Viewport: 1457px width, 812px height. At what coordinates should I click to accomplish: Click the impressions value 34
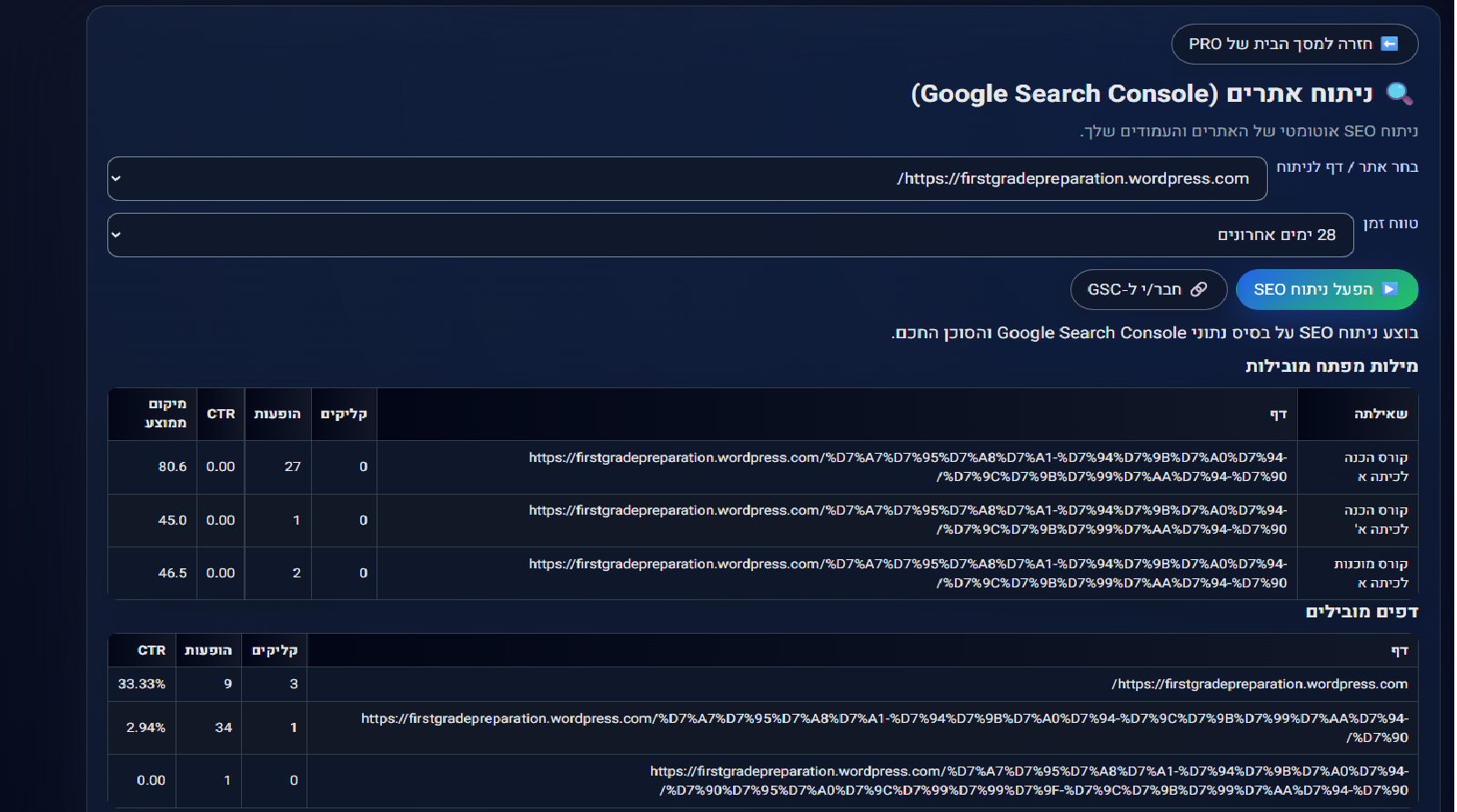(x=224, y=727)
